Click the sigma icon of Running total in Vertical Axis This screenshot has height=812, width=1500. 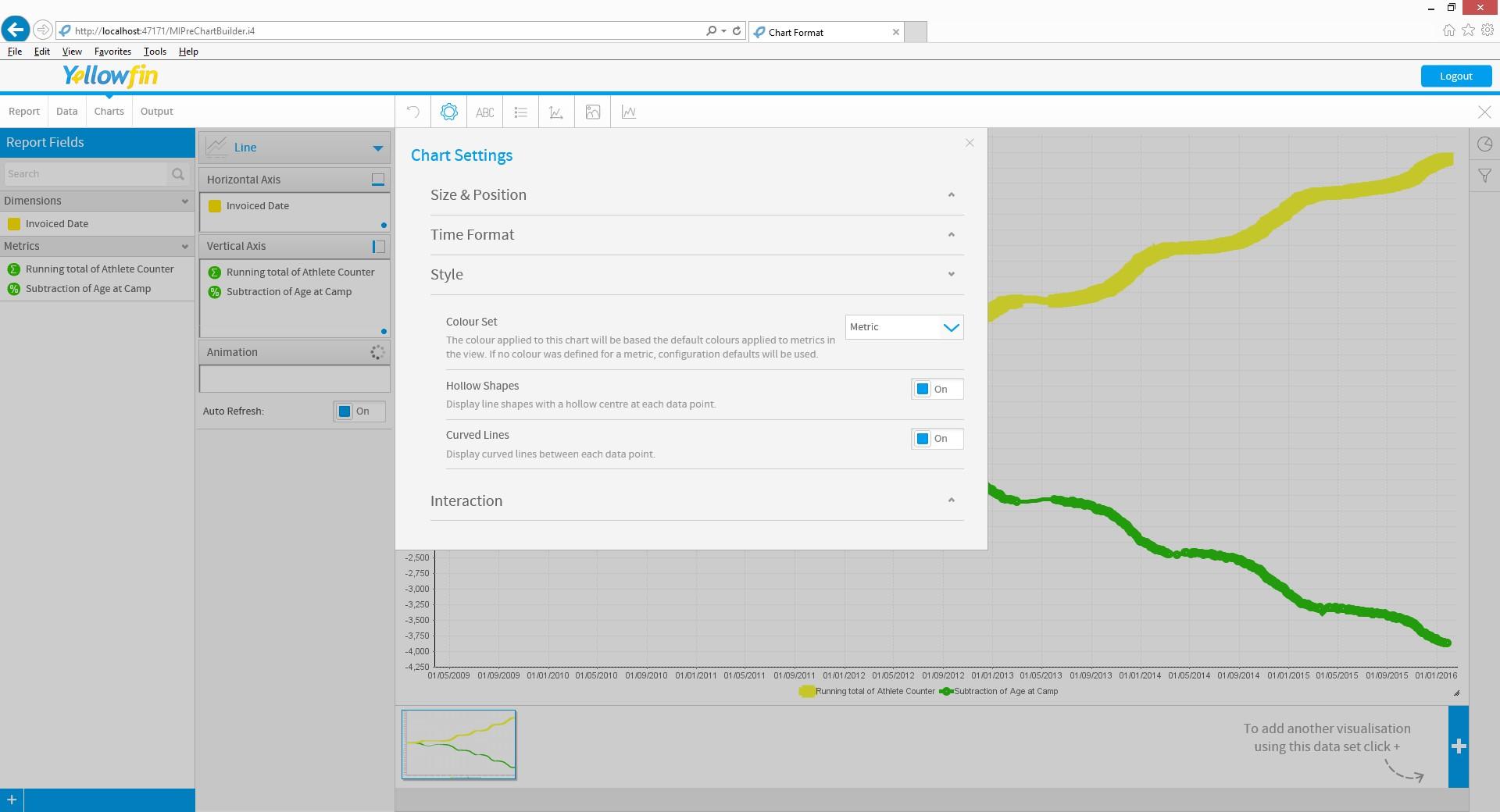(215, 272)
